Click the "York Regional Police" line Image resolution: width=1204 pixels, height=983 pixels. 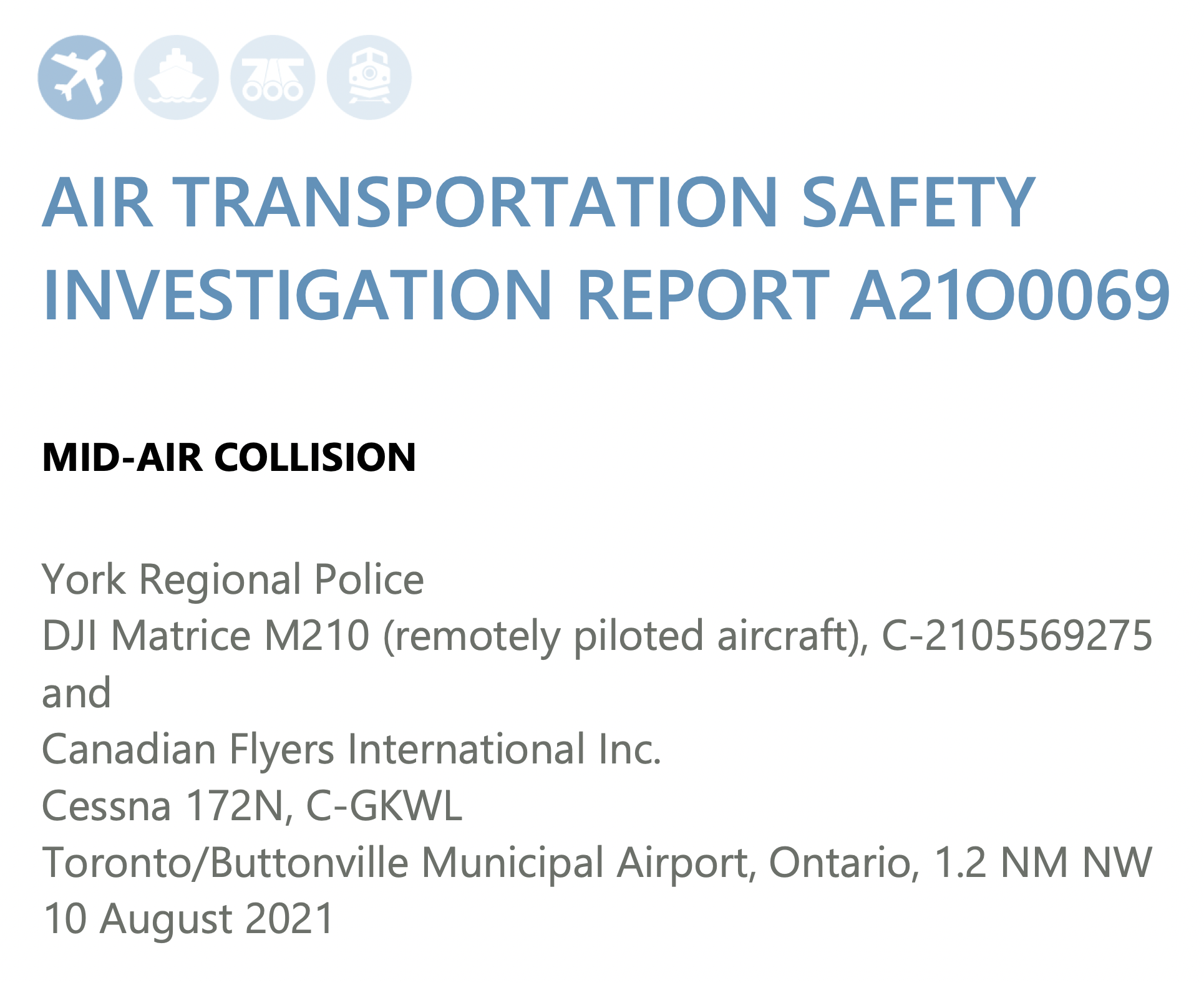pos(233,579)
